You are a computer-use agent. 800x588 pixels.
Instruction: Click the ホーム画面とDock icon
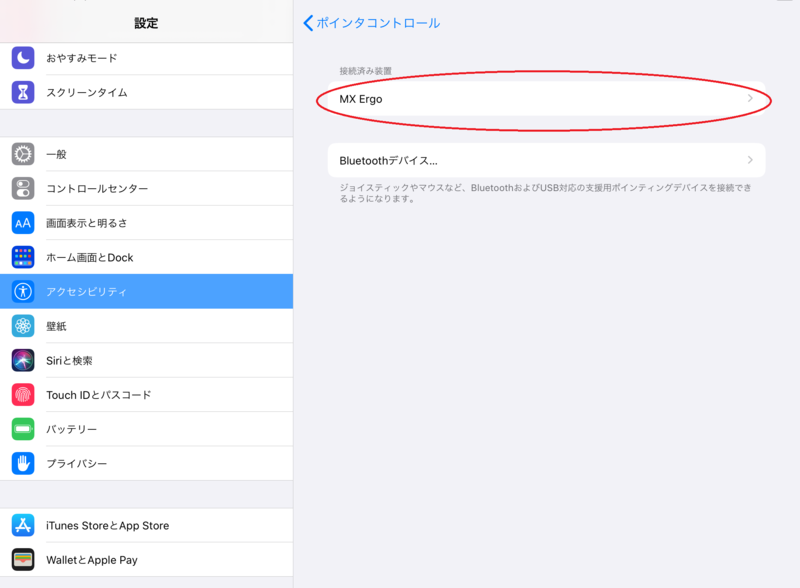21,256
